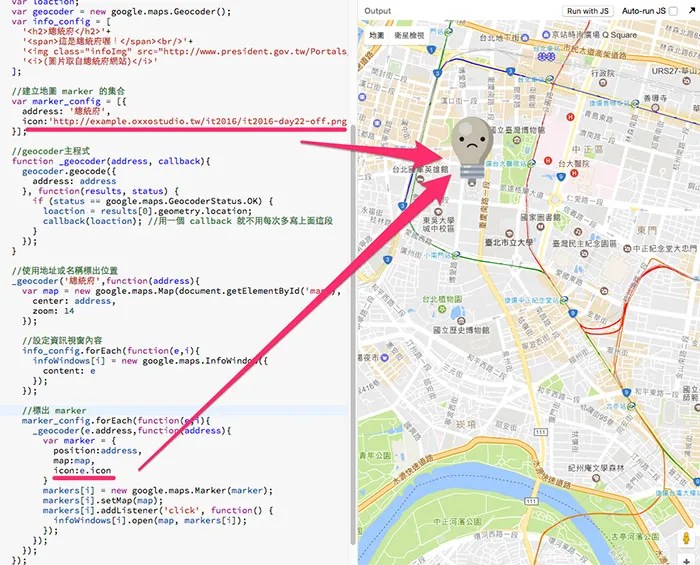Click the 'var geocoder = new google.maps.Geocoder();' line
Screen dimensions: 700x565
pyautogui.click(x=121, y=12)
